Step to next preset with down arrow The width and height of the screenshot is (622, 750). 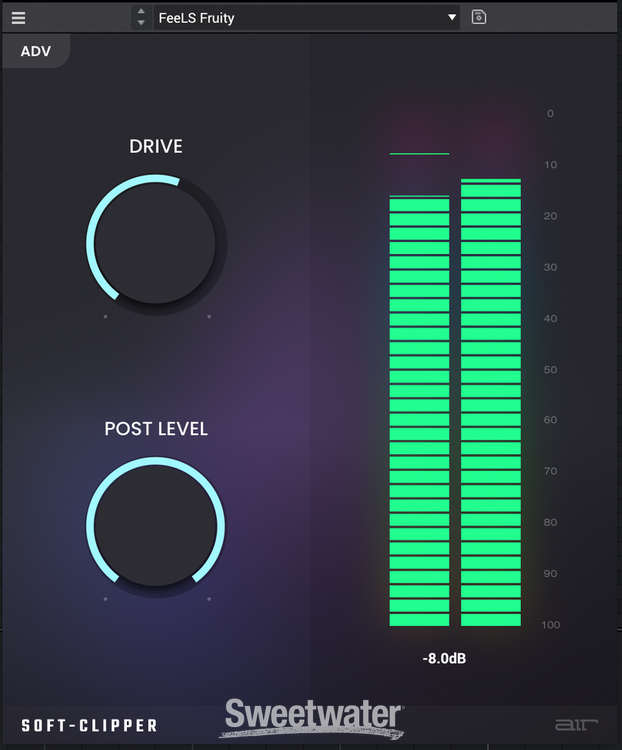[141, 23]
